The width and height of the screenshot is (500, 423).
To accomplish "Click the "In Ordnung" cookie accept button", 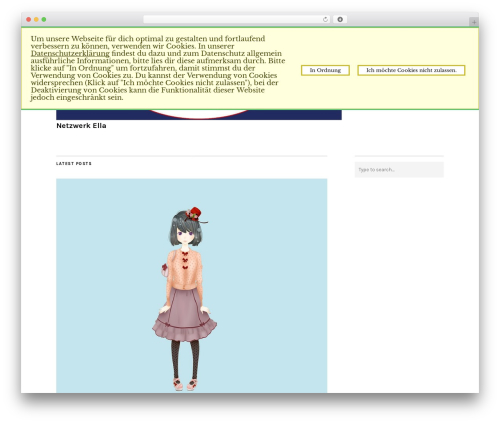I will (325, 70).
